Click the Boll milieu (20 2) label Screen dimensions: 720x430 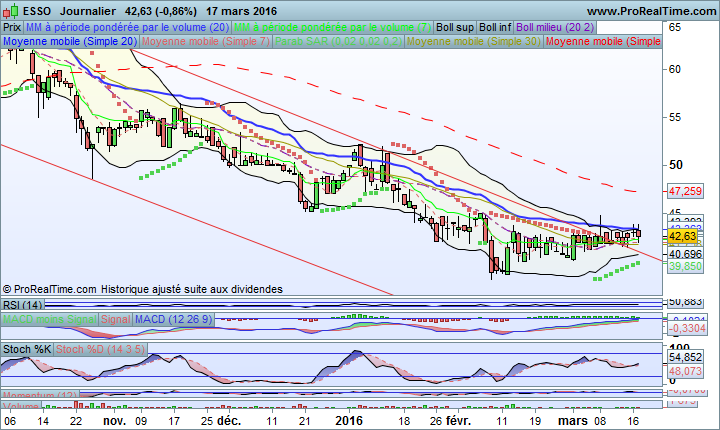[555, 27]
